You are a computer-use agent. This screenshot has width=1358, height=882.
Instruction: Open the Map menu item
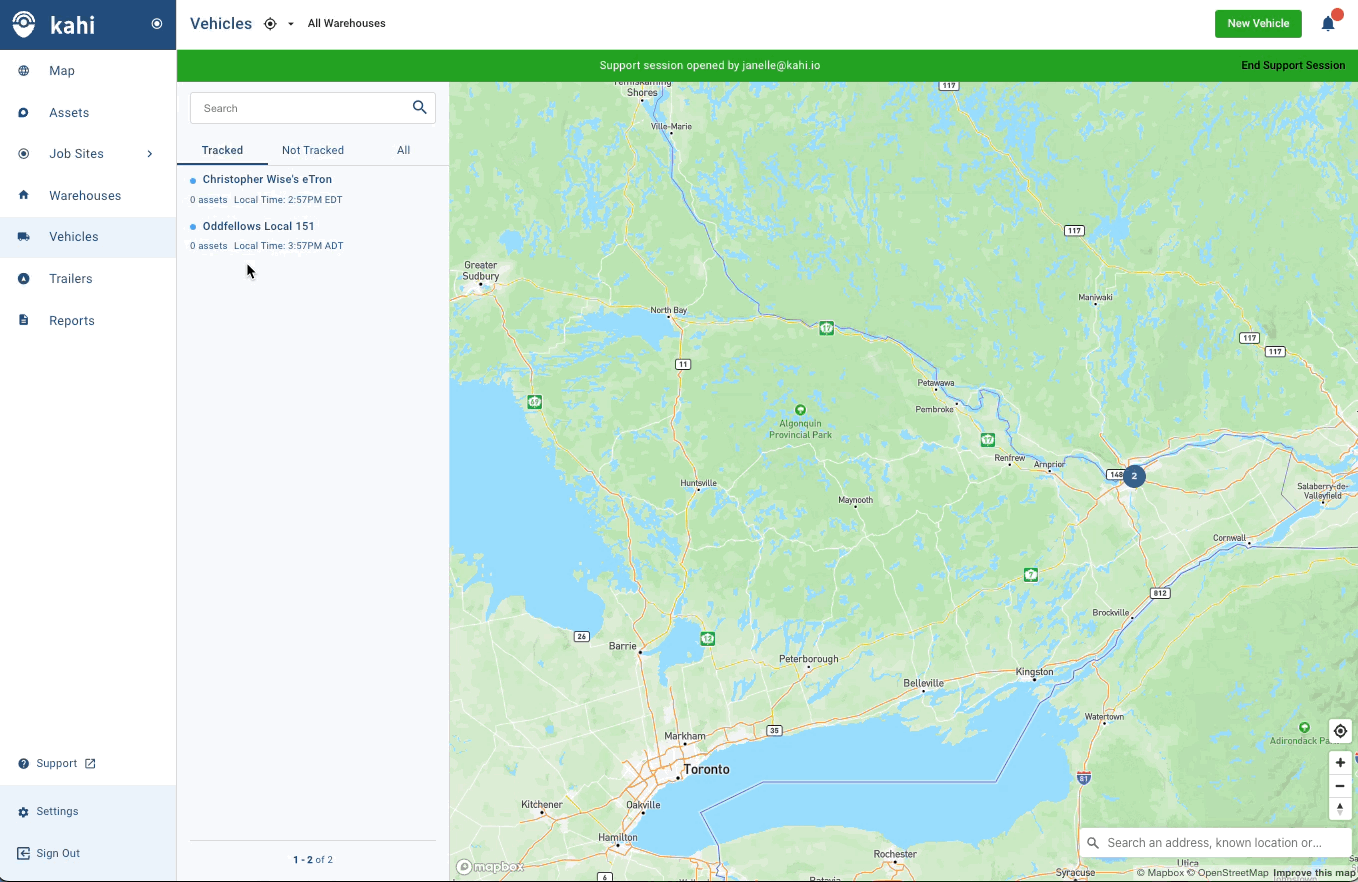pyautogui.click(x=62, y=71)
